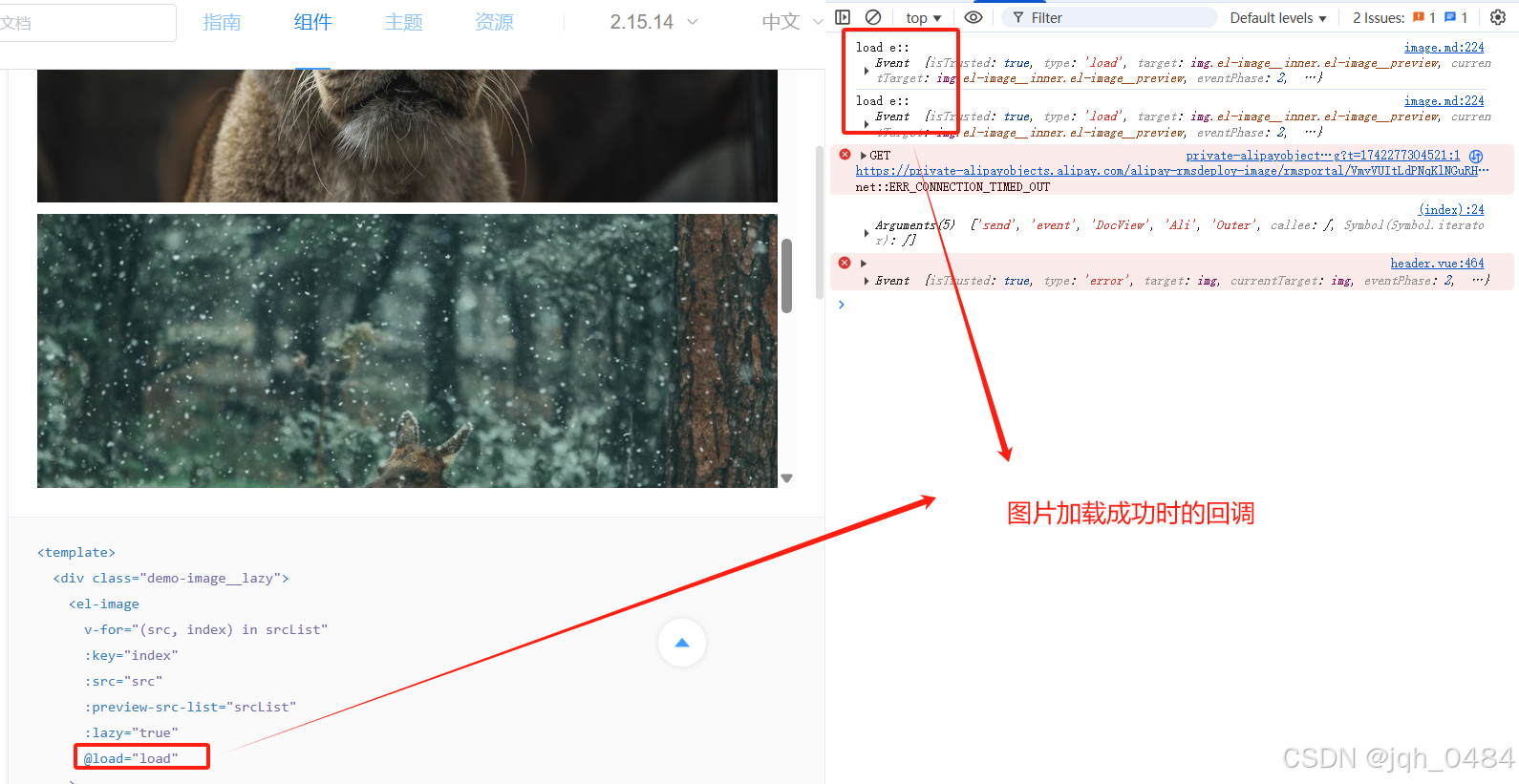Click the :key="index" code line
Screen dimensions: 1519x784
point(131,655)
